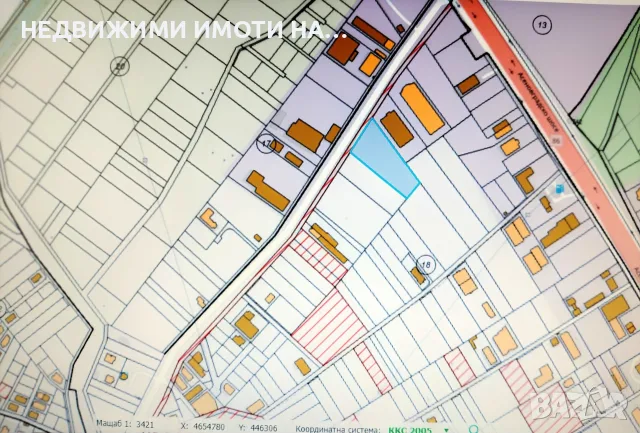Viewport: 640px width, 433px height.
Task: Click the blue marker icon near the highway
Action: (560, 189)
